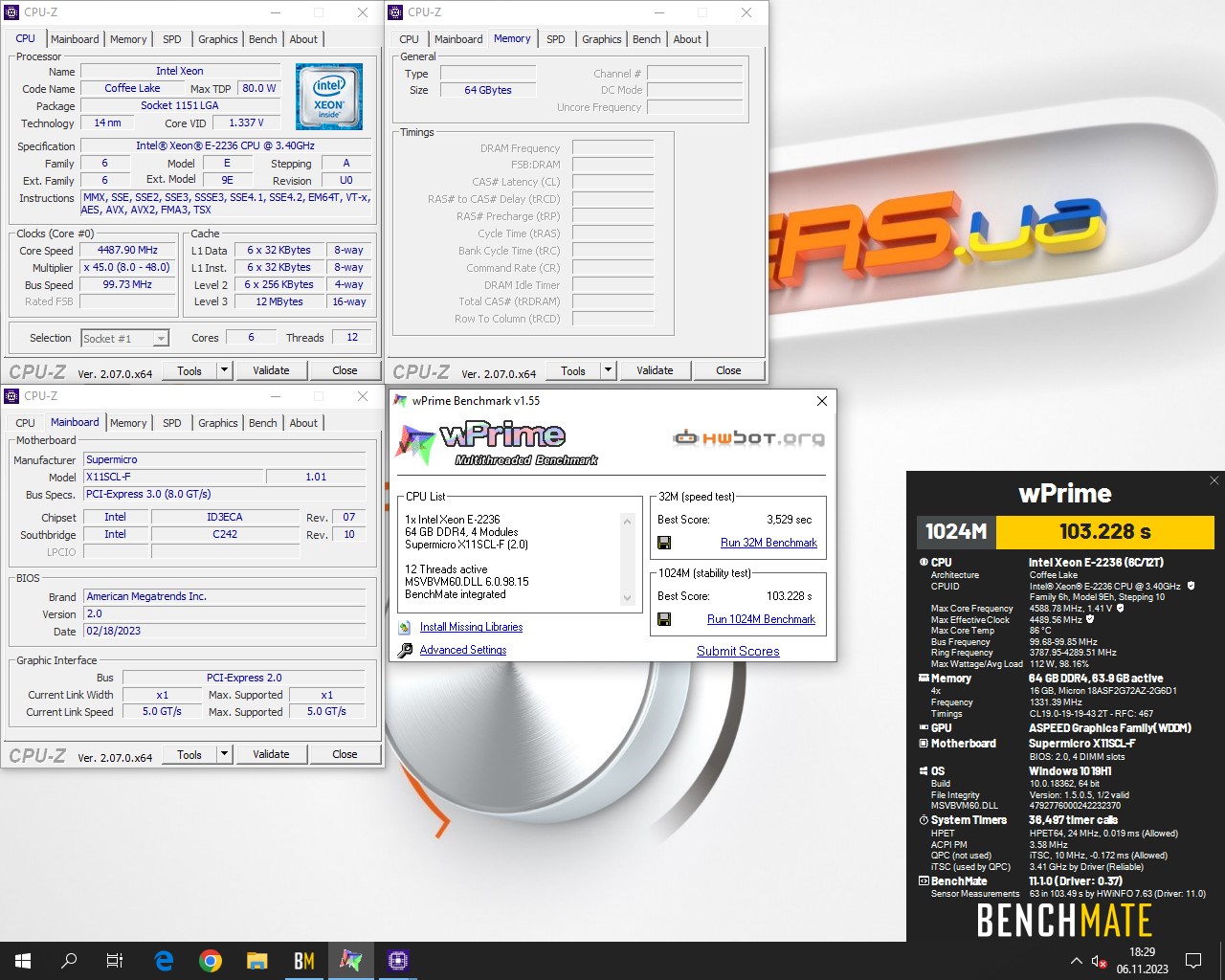Switch to CPU tab in Mainboard CPU-Z window
1225x980 pixels.
26,423
